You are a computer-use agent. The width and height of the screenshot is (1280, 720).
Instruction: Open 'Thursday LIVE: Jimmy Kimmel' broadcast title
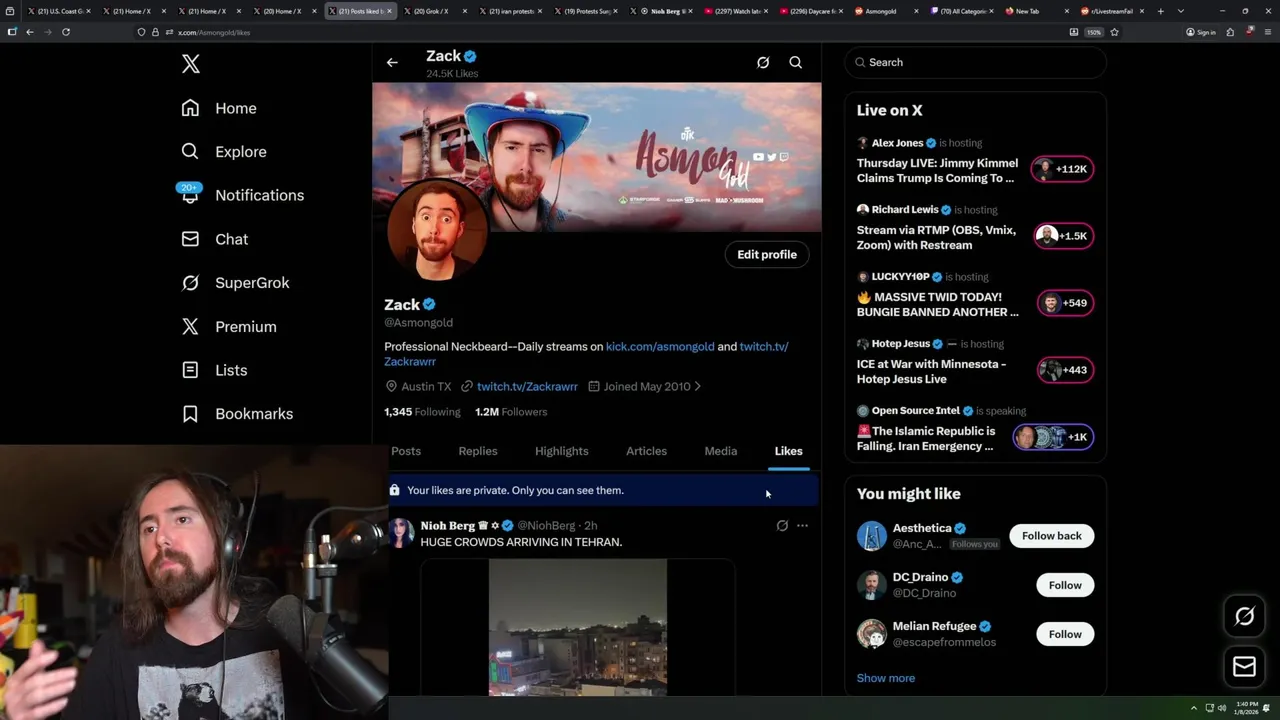(x=937, y=171)
